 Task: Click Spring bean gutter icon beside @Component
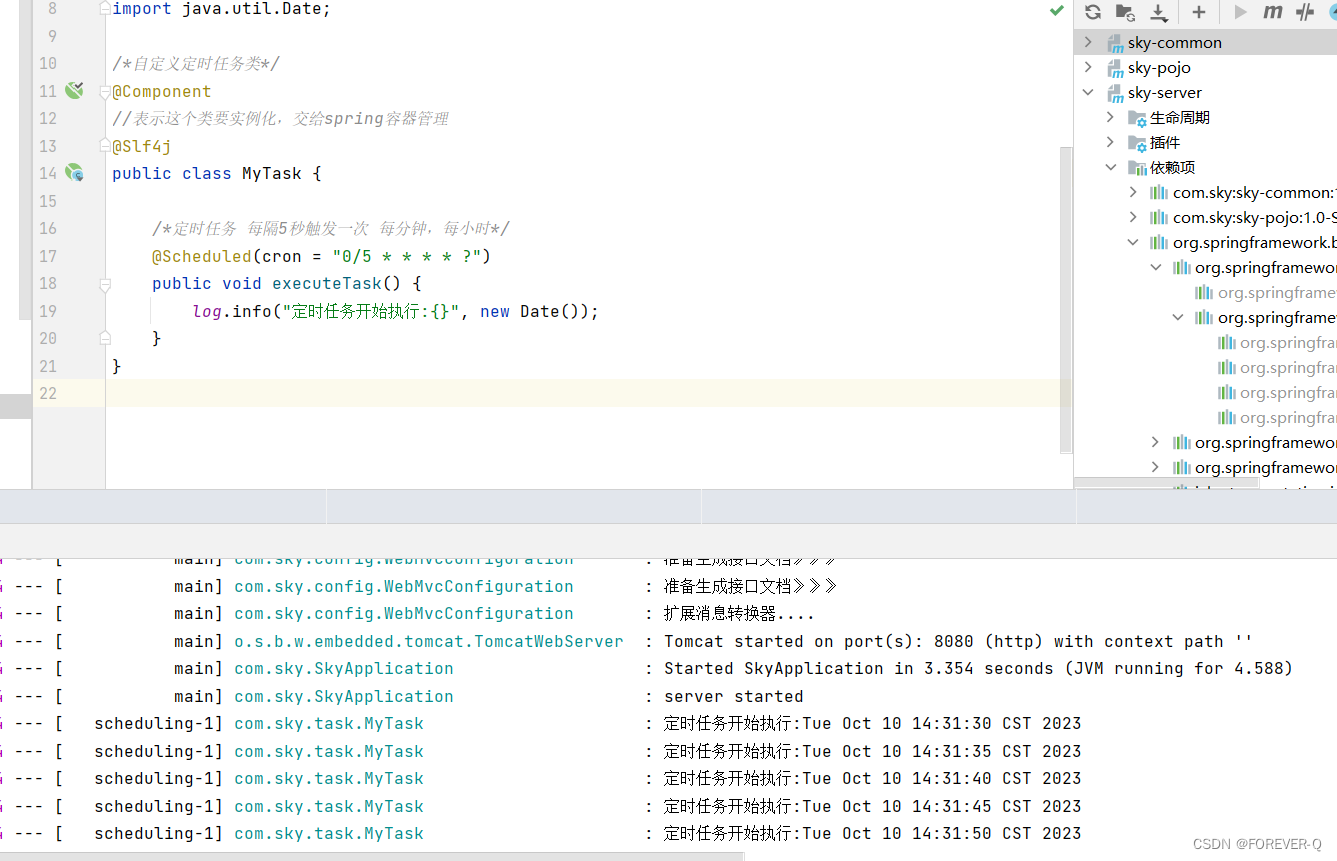click(x=74, y=91)
